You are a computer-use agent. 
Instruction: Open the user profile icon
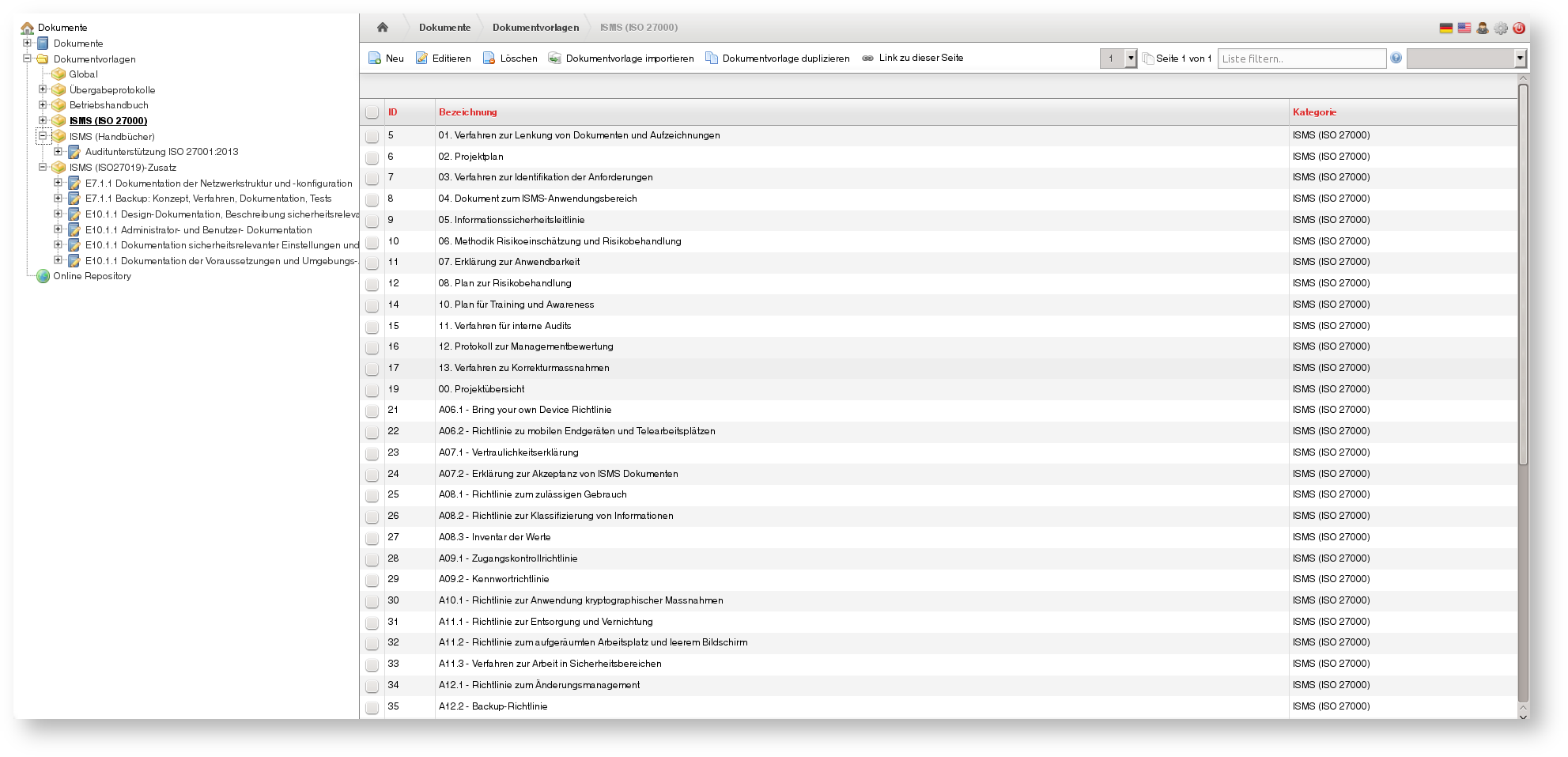1483,28
